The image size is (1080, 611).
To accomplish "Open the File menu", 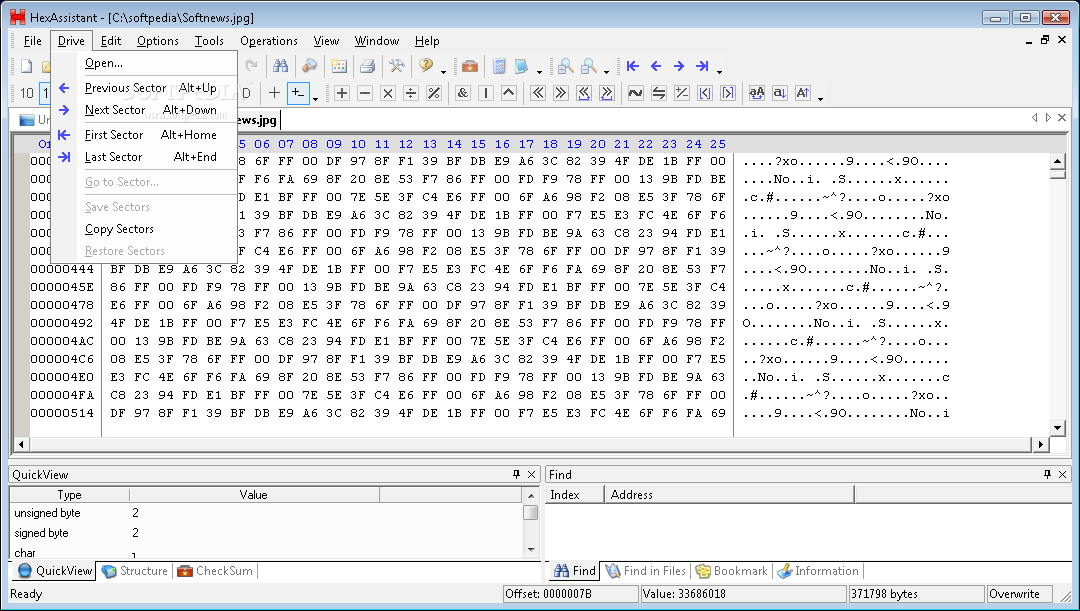I will (32, 41).
